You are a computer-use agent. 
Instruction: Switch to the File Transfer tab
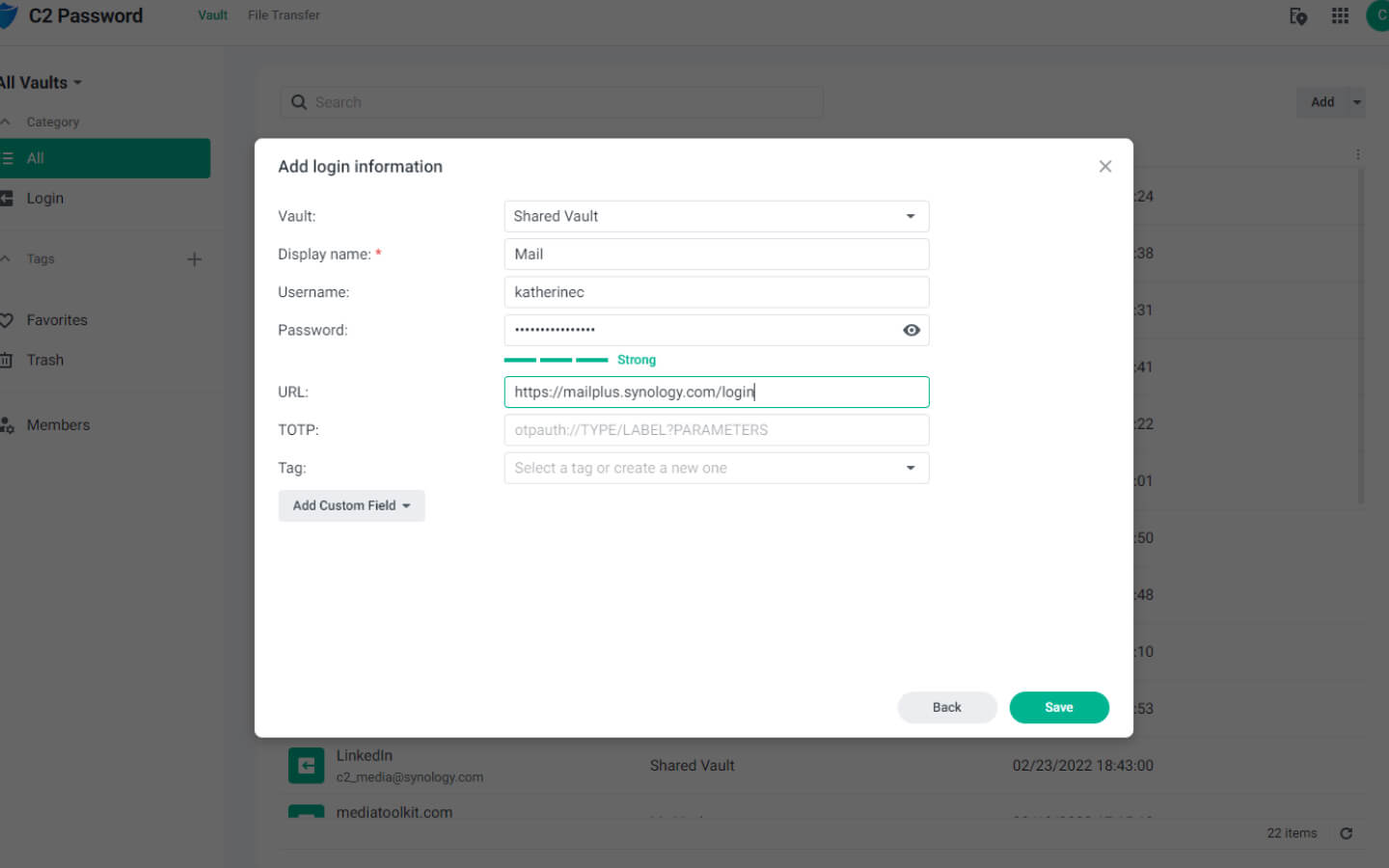pyautogui.click(x=283, y=14)
